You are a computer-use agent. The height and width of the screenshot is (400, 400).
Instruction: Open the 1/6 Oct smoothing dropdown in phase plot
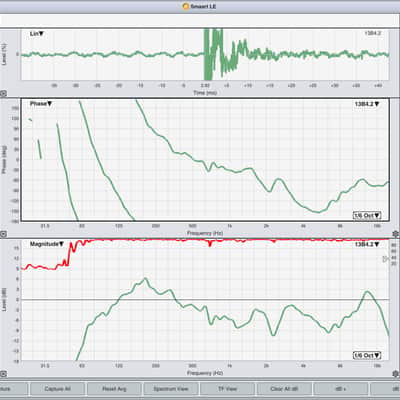(x=367, y=215)
